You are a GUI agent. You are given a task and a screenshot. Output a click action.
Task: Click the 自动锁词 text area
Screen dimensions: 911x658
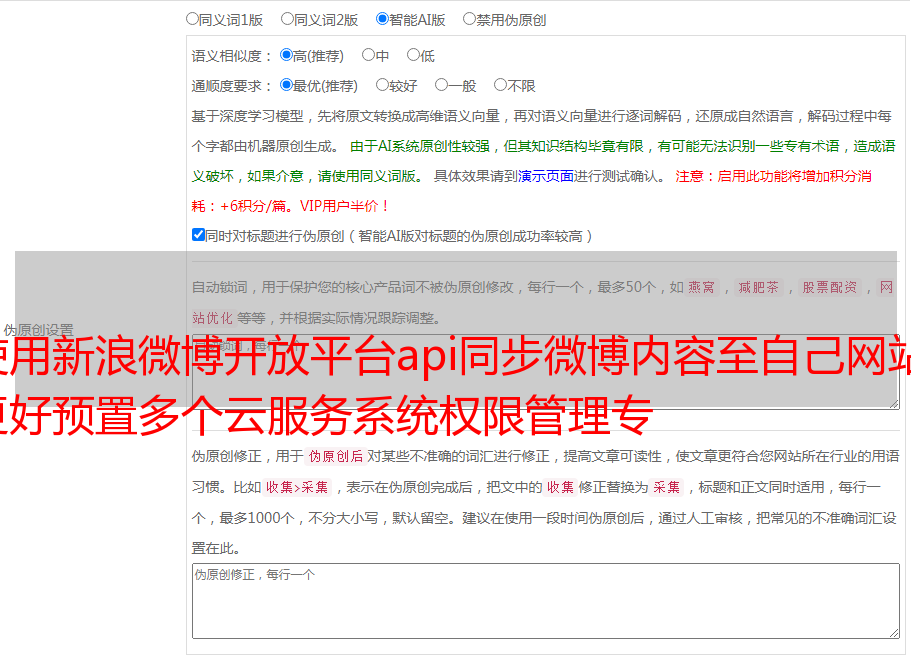(x=546, y=371)
